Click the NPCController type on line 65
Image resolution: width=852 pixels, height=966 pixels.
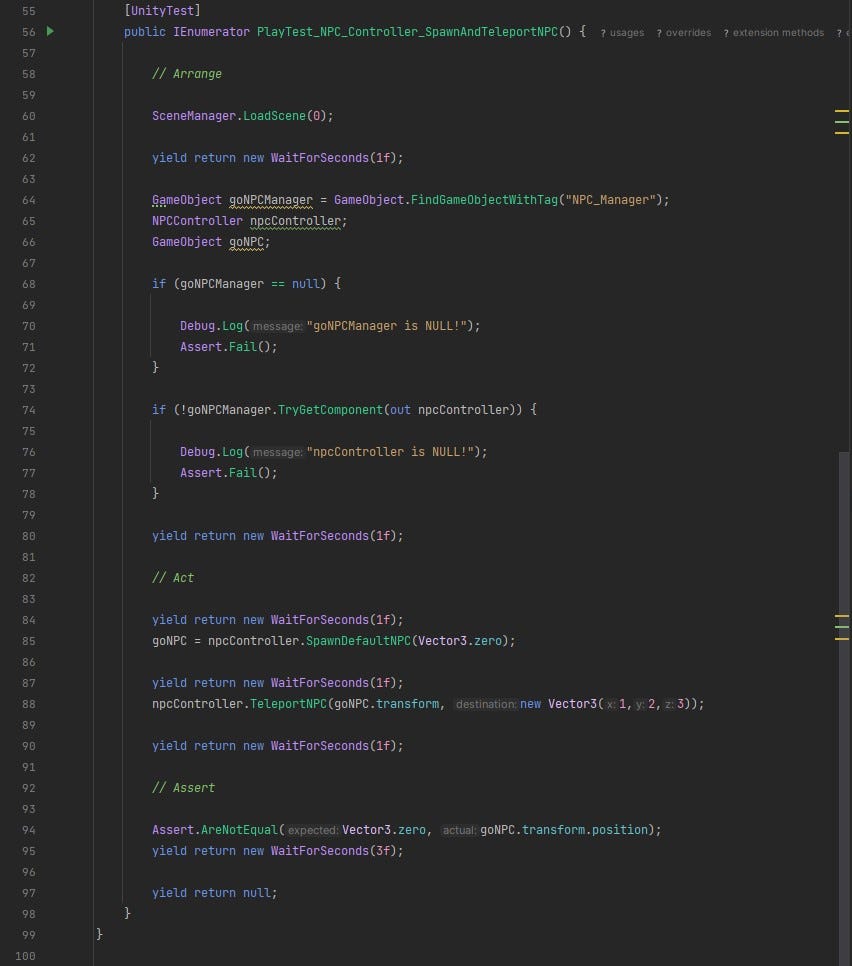(197, 221)
